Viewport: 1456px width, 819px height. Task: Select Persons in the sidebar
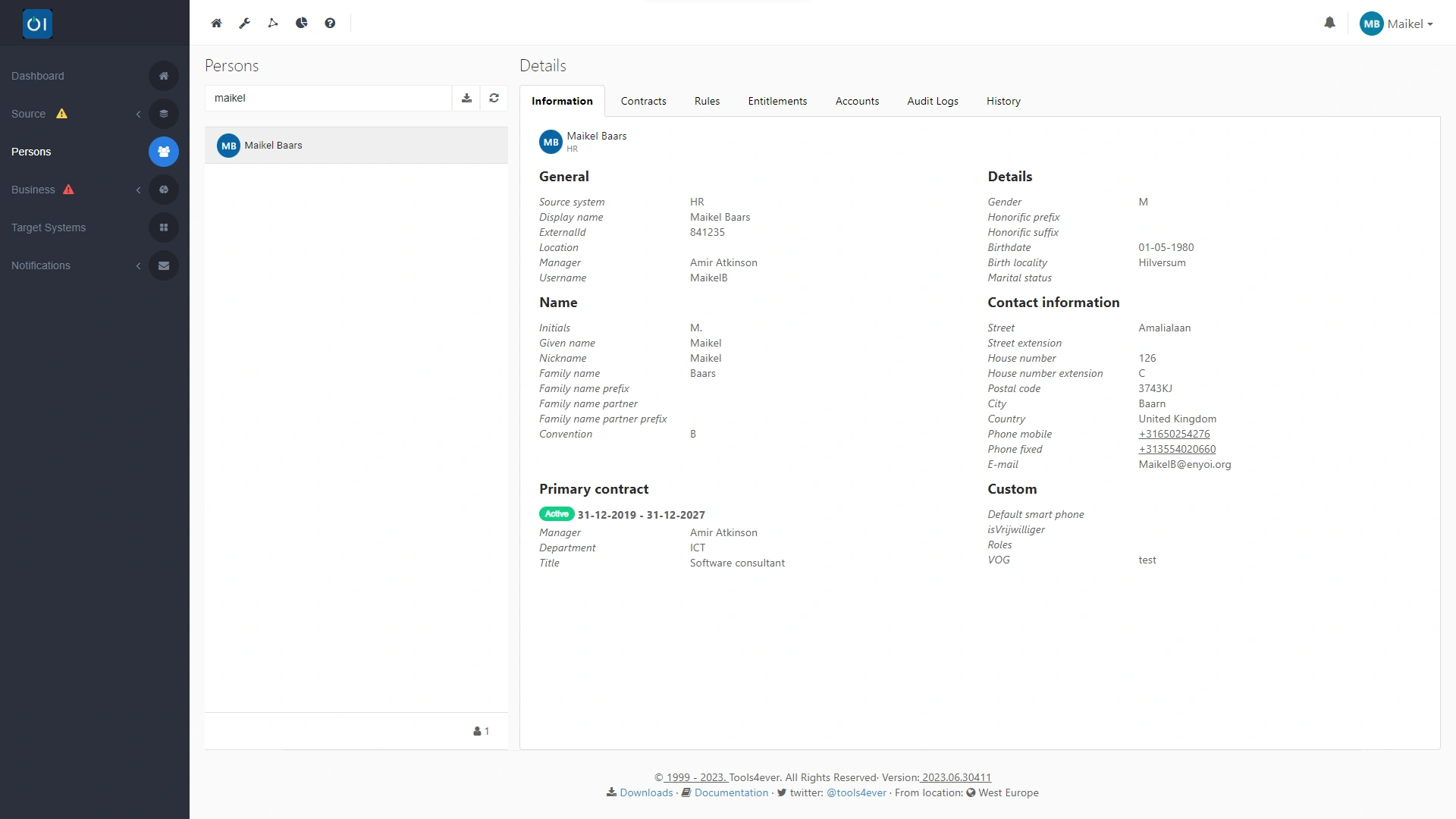(31, 152)
